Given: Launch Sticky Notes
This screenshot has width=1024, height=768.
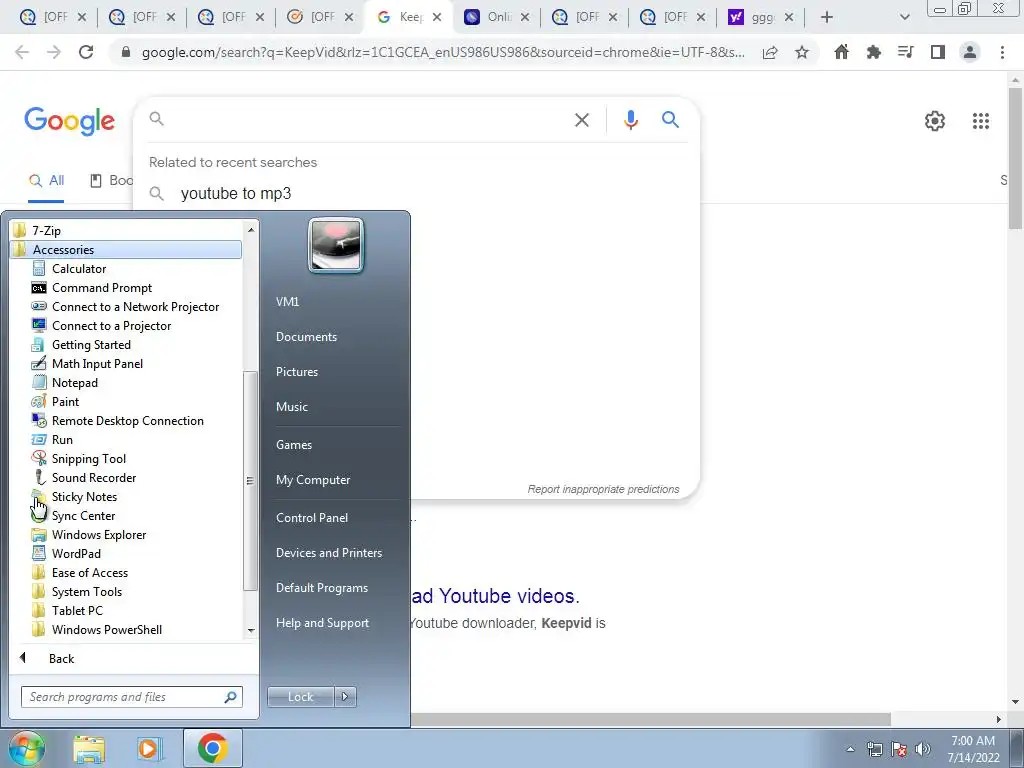Looking at the screenshot, I should pos(84,496).
